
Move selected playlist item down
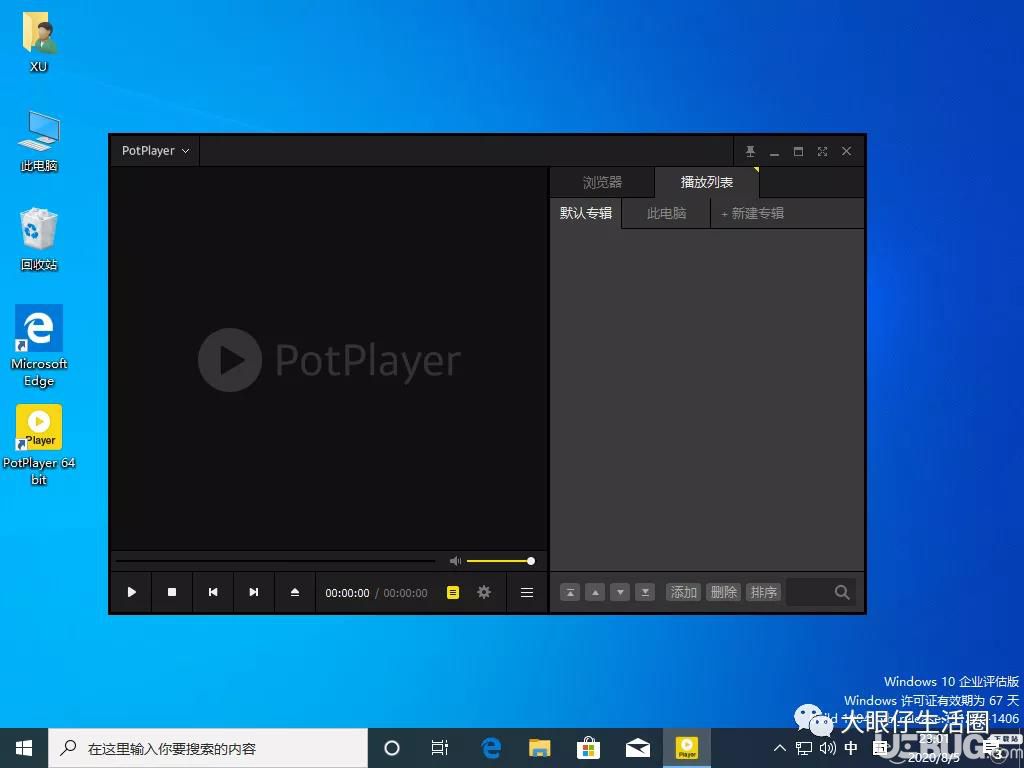620,592
